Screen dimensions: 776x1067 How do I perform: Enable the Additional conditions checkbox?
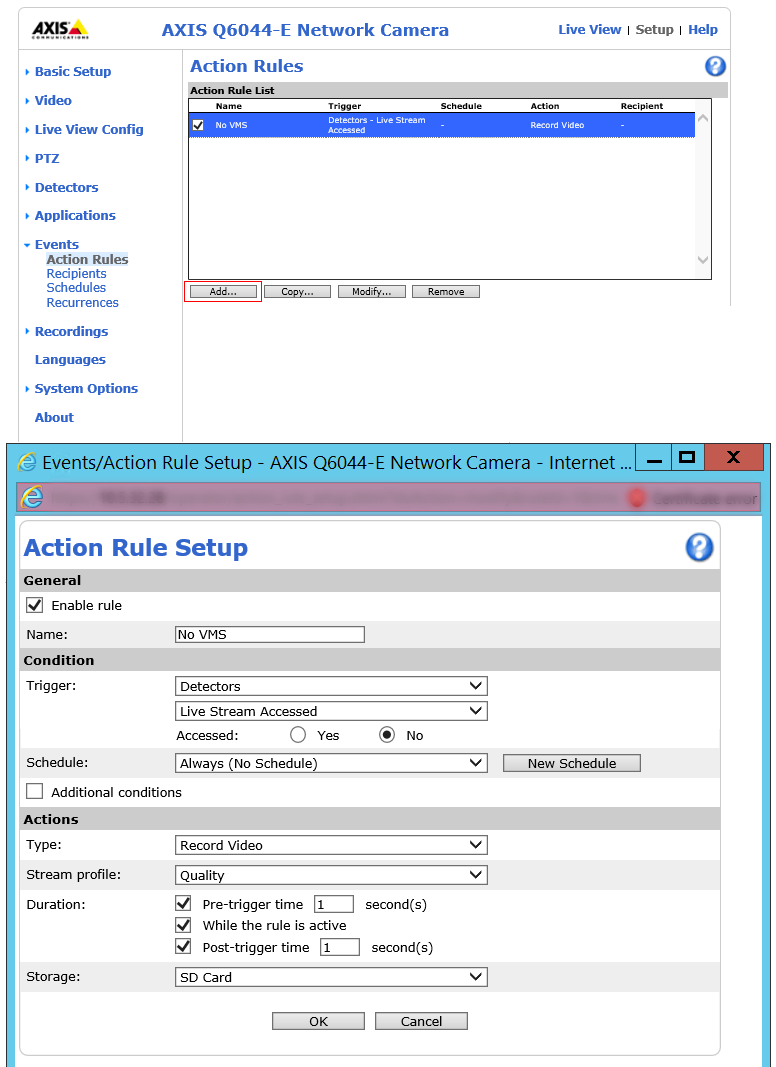coord(35,792)
